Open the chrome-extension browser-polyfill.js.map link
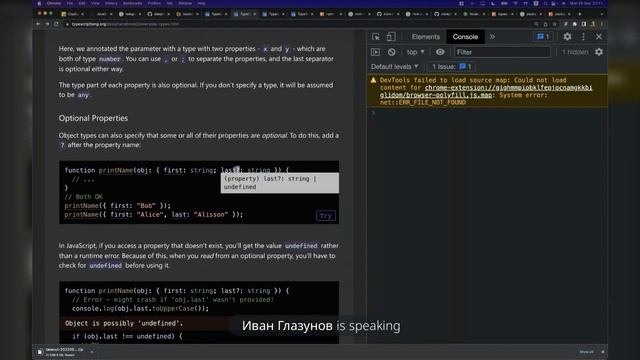 click(486, 91)
